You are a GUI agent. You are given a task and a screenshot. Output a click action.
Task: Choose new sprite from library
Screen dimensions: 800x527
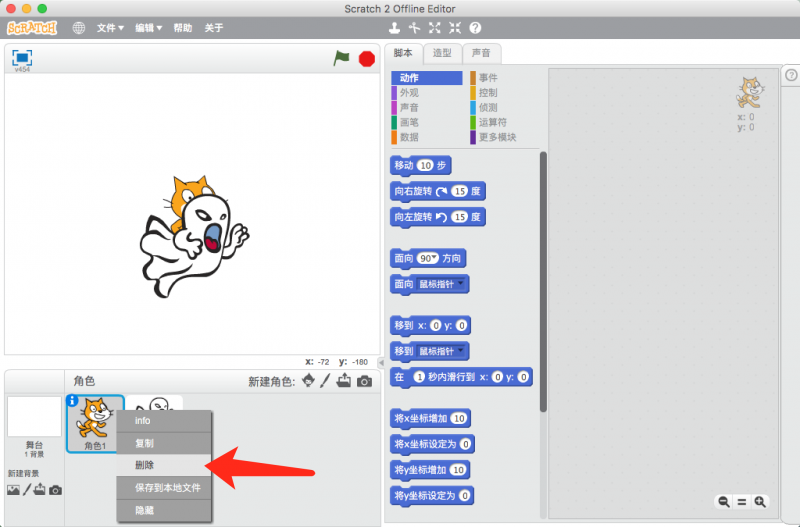coord(308,381)
